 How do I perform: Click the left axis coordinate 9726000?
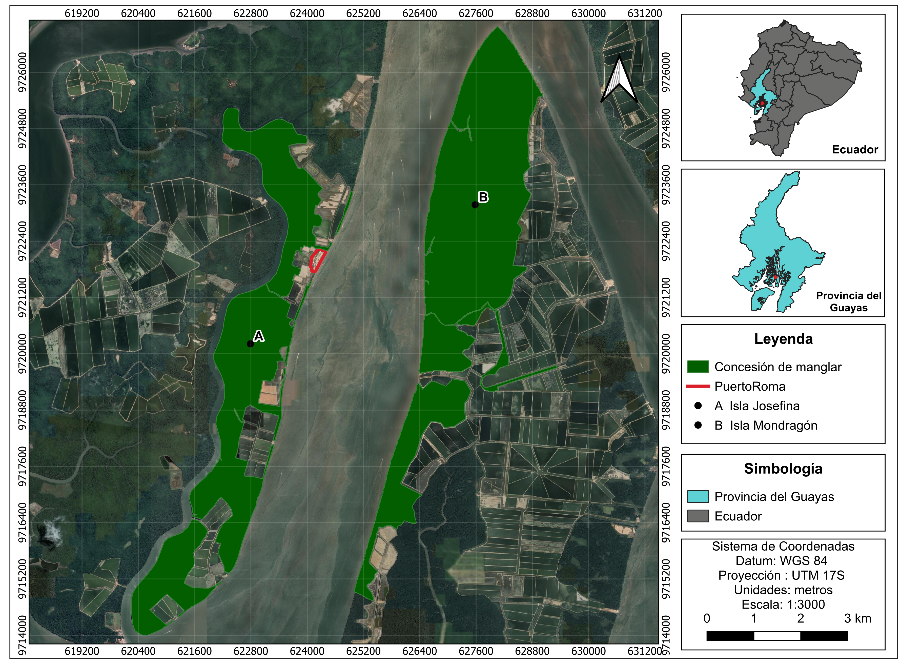tap(22, 72)
